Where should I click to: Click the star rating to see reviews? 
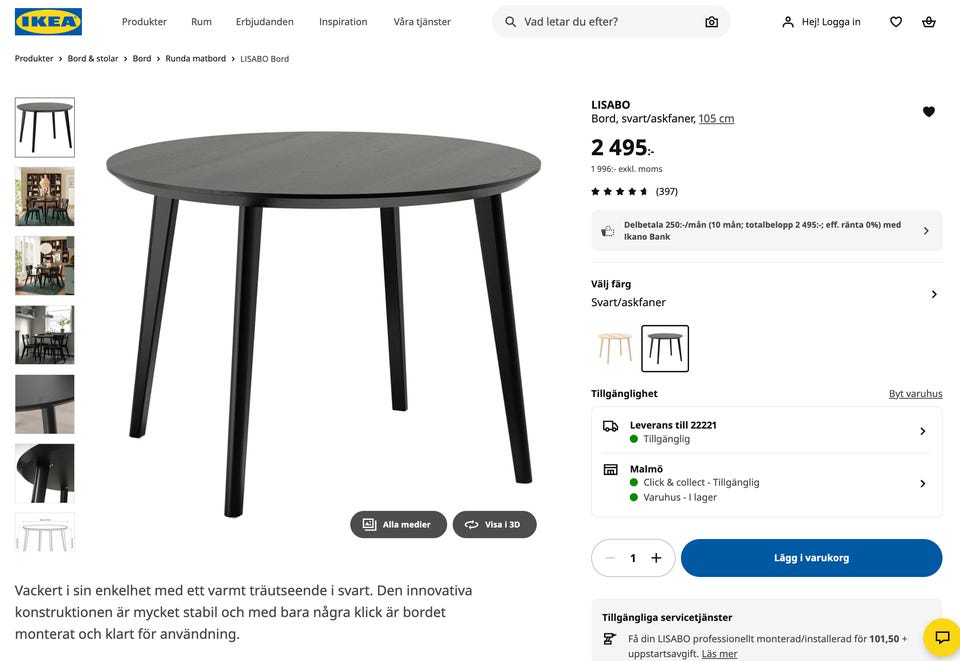(620, 191)
